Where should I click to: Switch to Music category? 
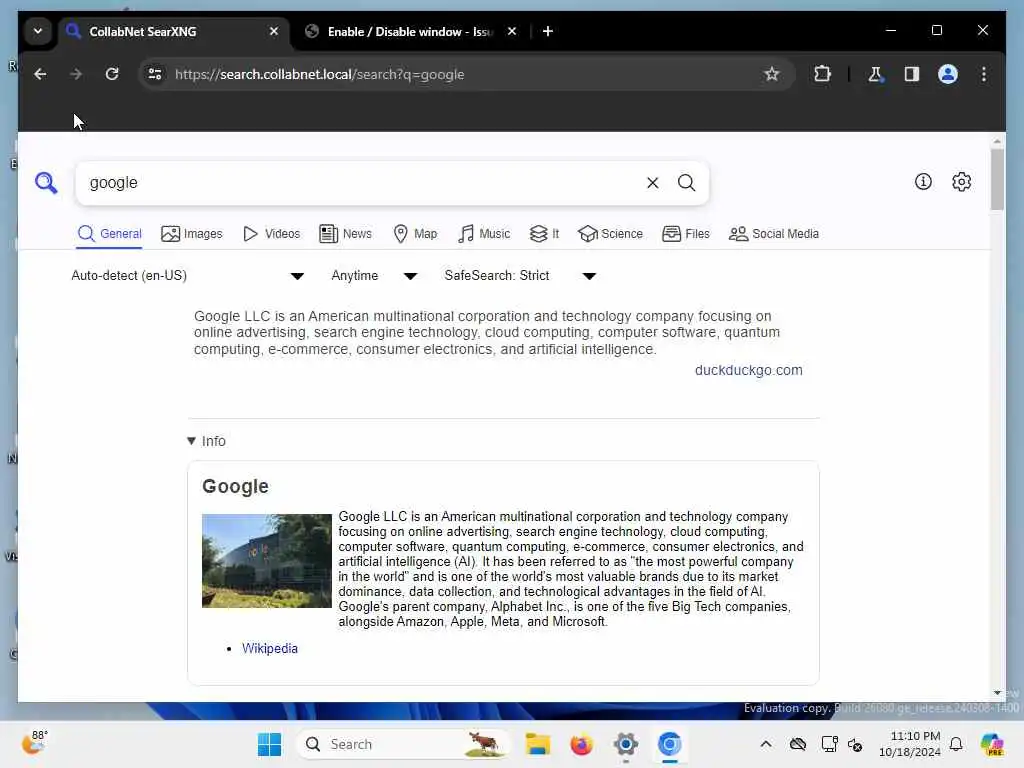tap(484, 234)
